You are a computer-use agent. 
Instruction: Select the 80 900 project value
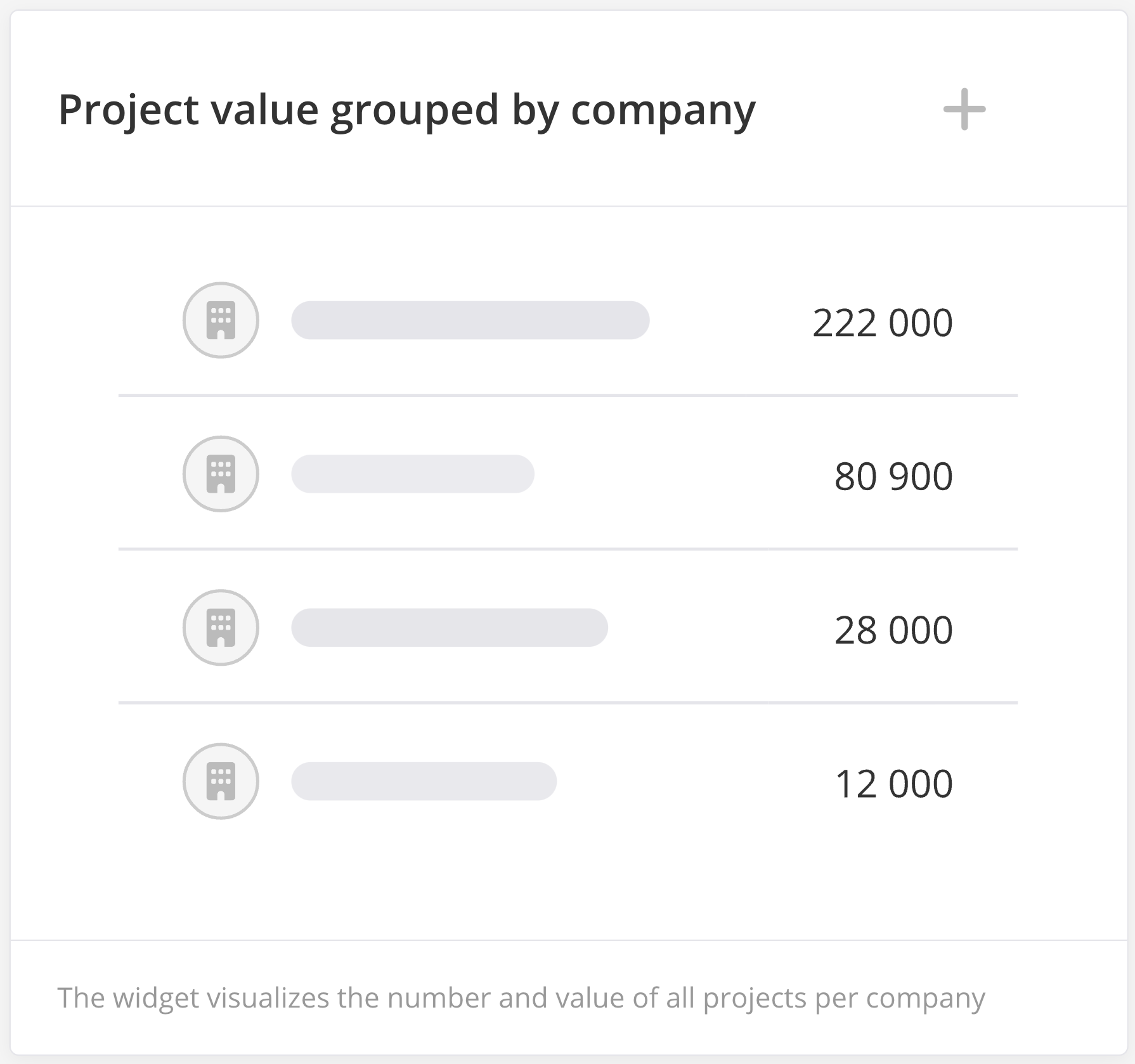(893, 476)
